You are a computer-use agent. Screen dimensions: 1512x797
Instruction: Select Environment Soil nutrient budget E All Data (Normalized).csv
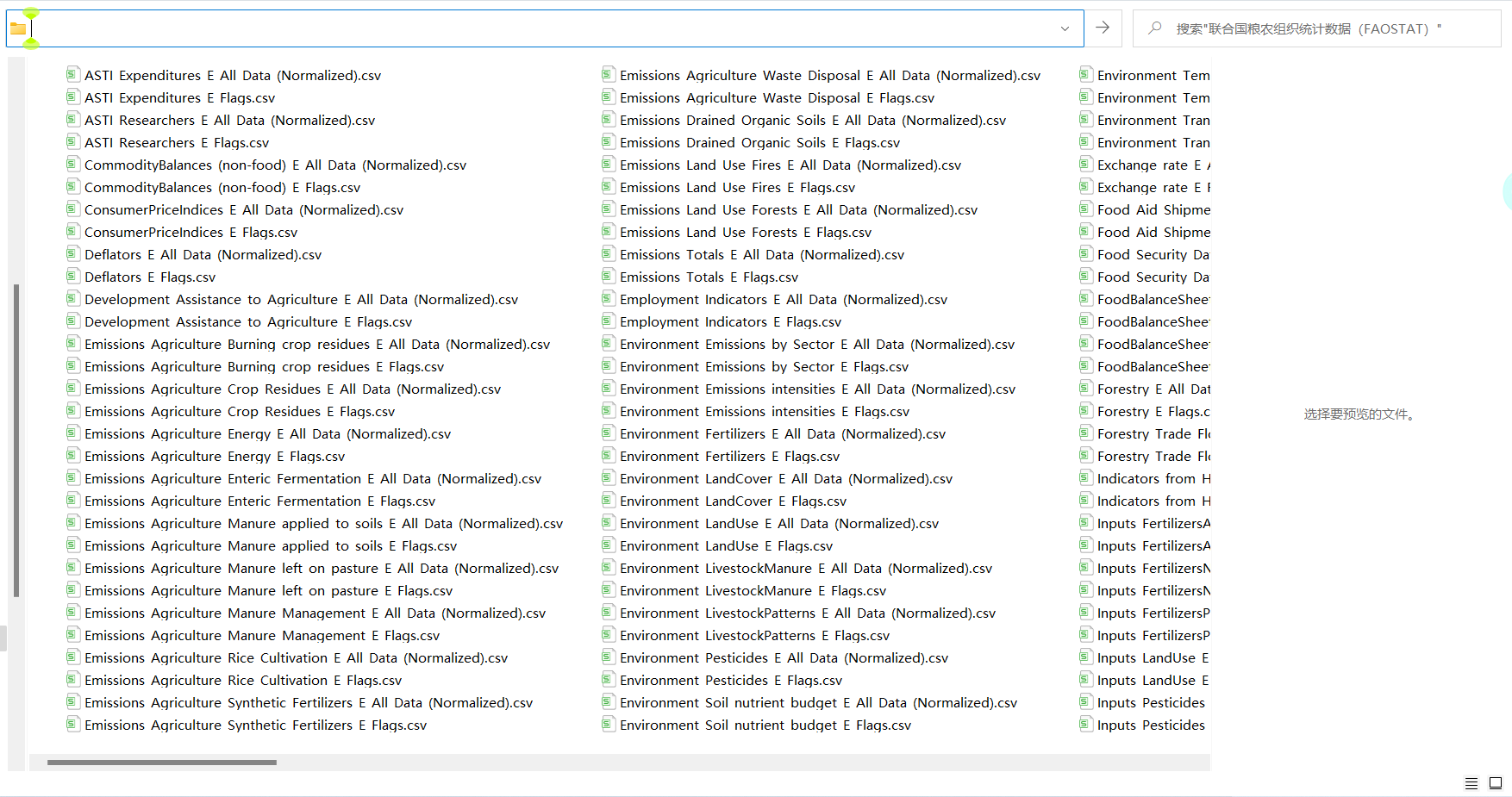point(819,703)
